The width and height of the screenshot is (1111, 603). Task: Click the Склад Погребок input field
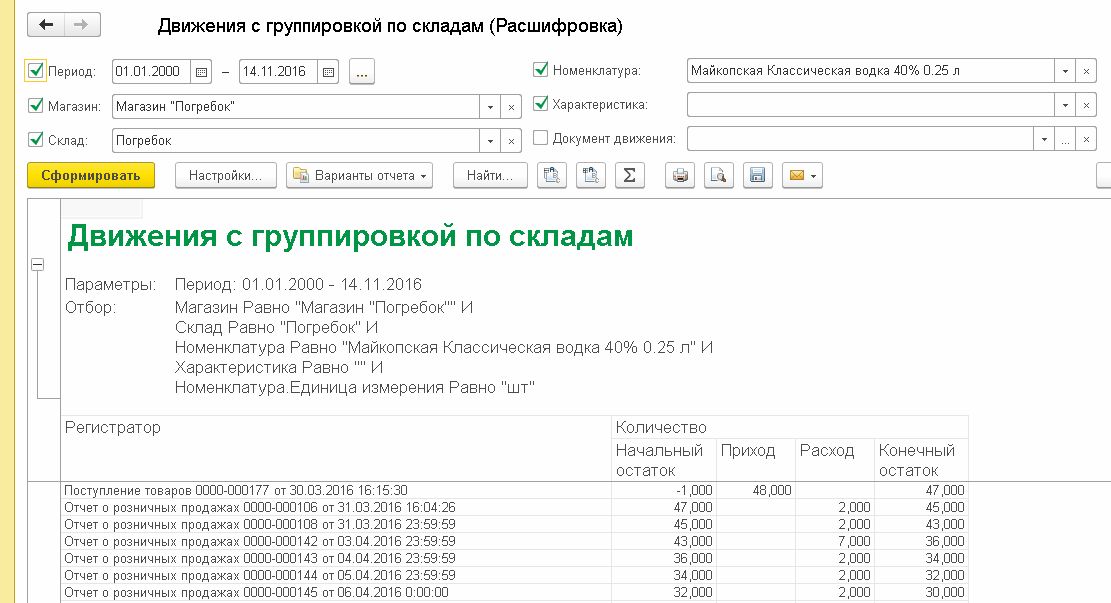point(295,141)
